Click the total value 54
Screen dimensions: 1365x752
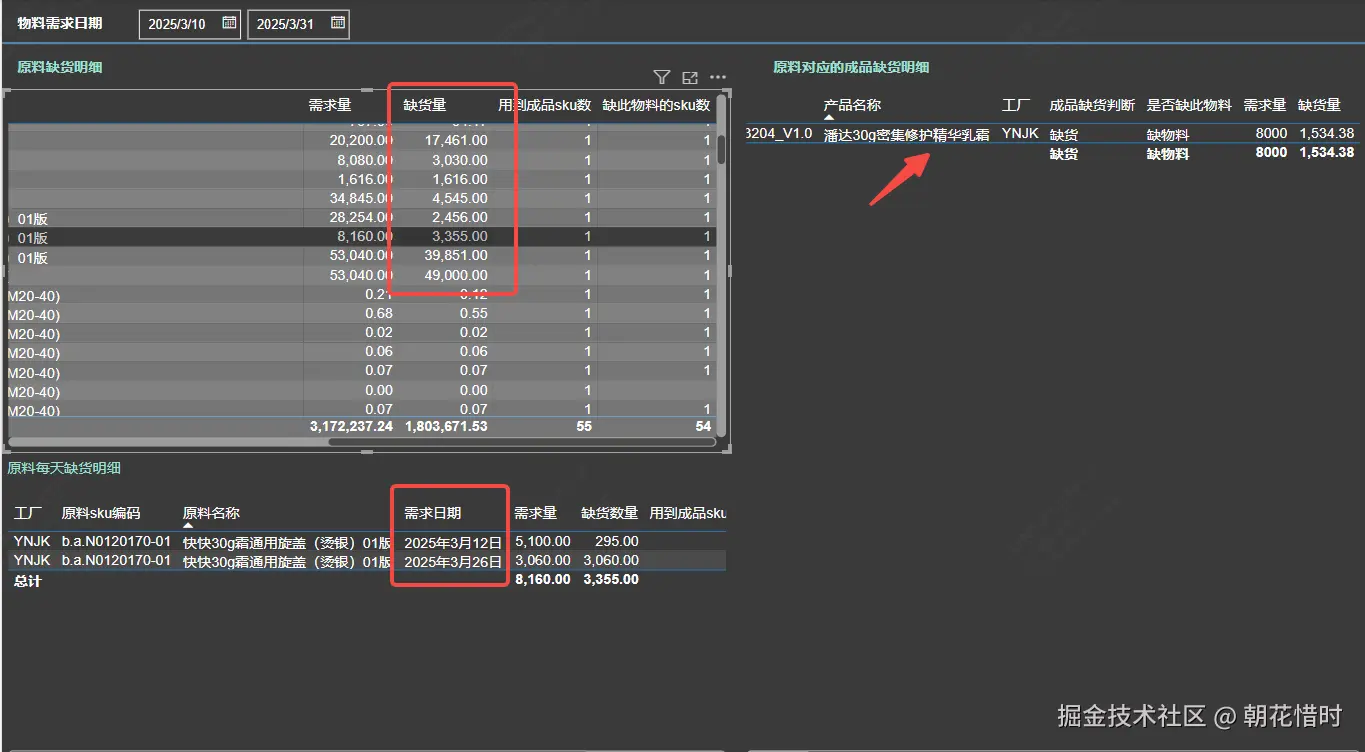coord(702,426)
